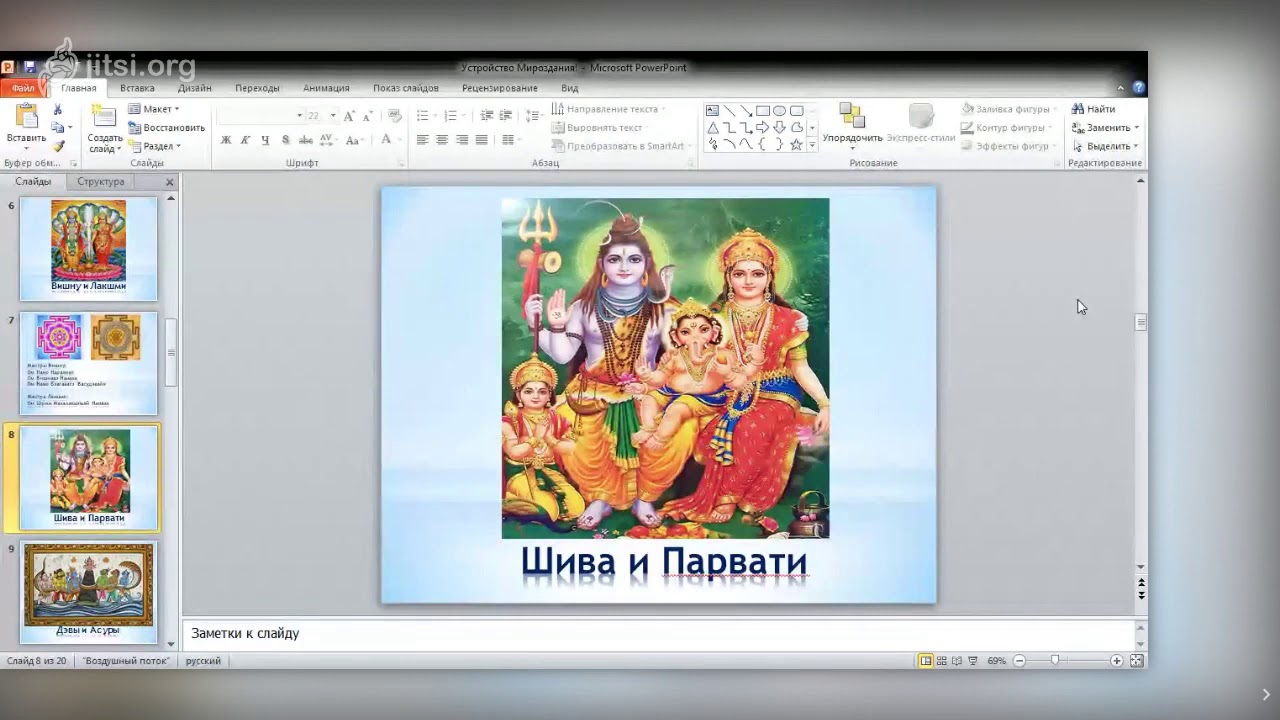Click the русский language status bar button

click(x=203, y=661)
